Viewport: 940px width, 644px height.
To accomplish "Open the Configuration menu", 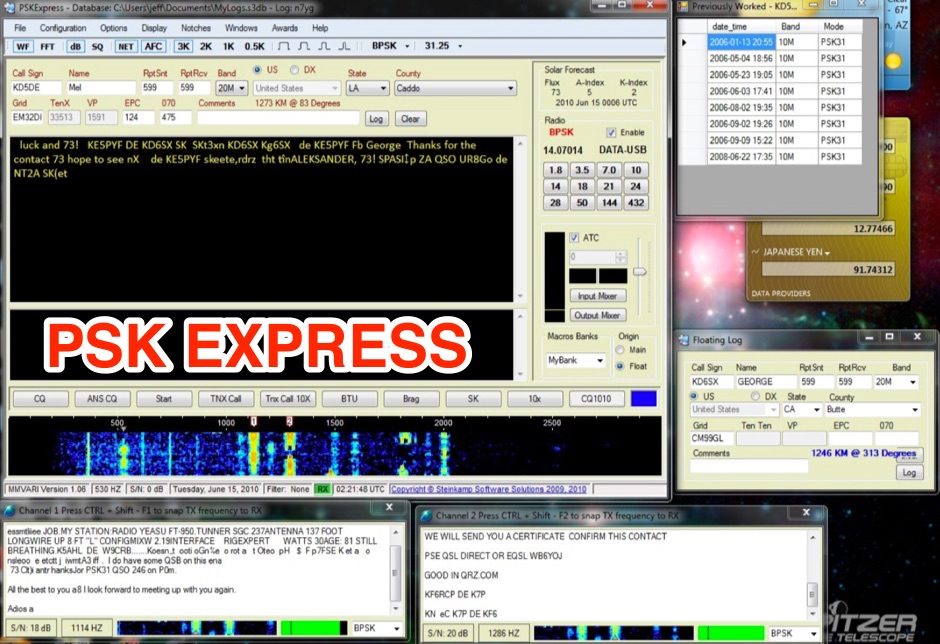I will pos(62,28).
